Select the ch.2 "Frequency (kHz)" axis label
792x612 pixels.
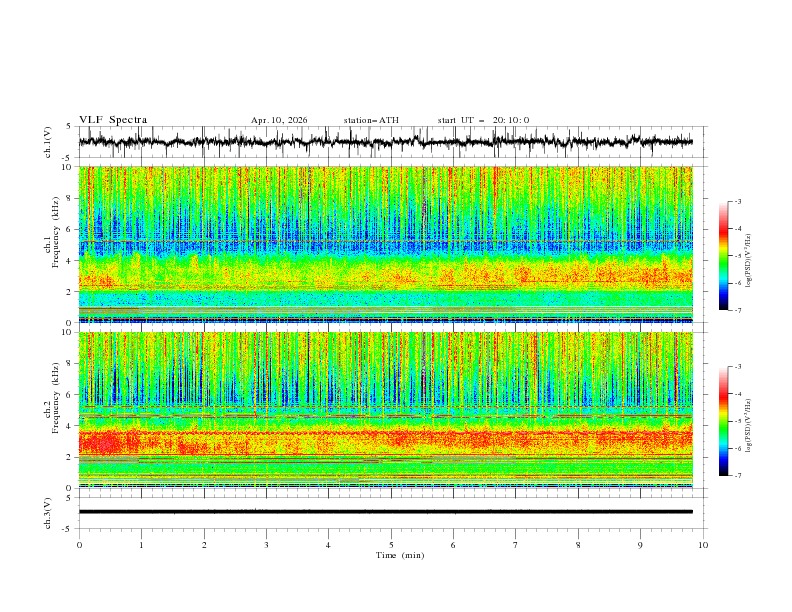click(56, 396)
